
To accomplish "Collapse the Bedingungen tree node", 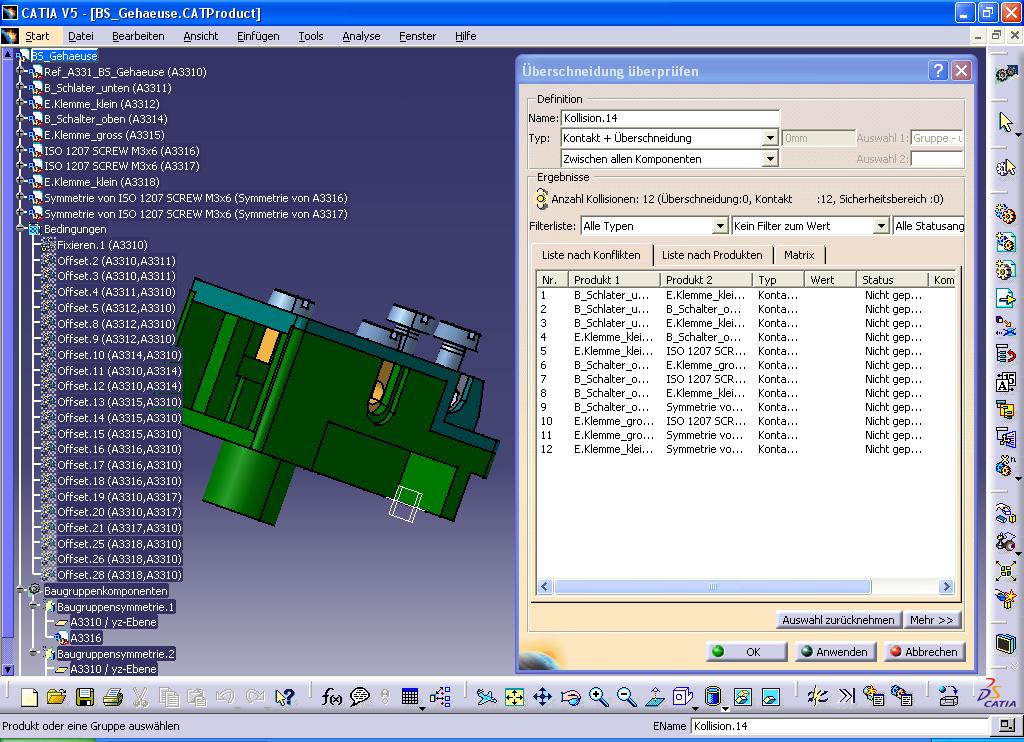I will point(21,229).
